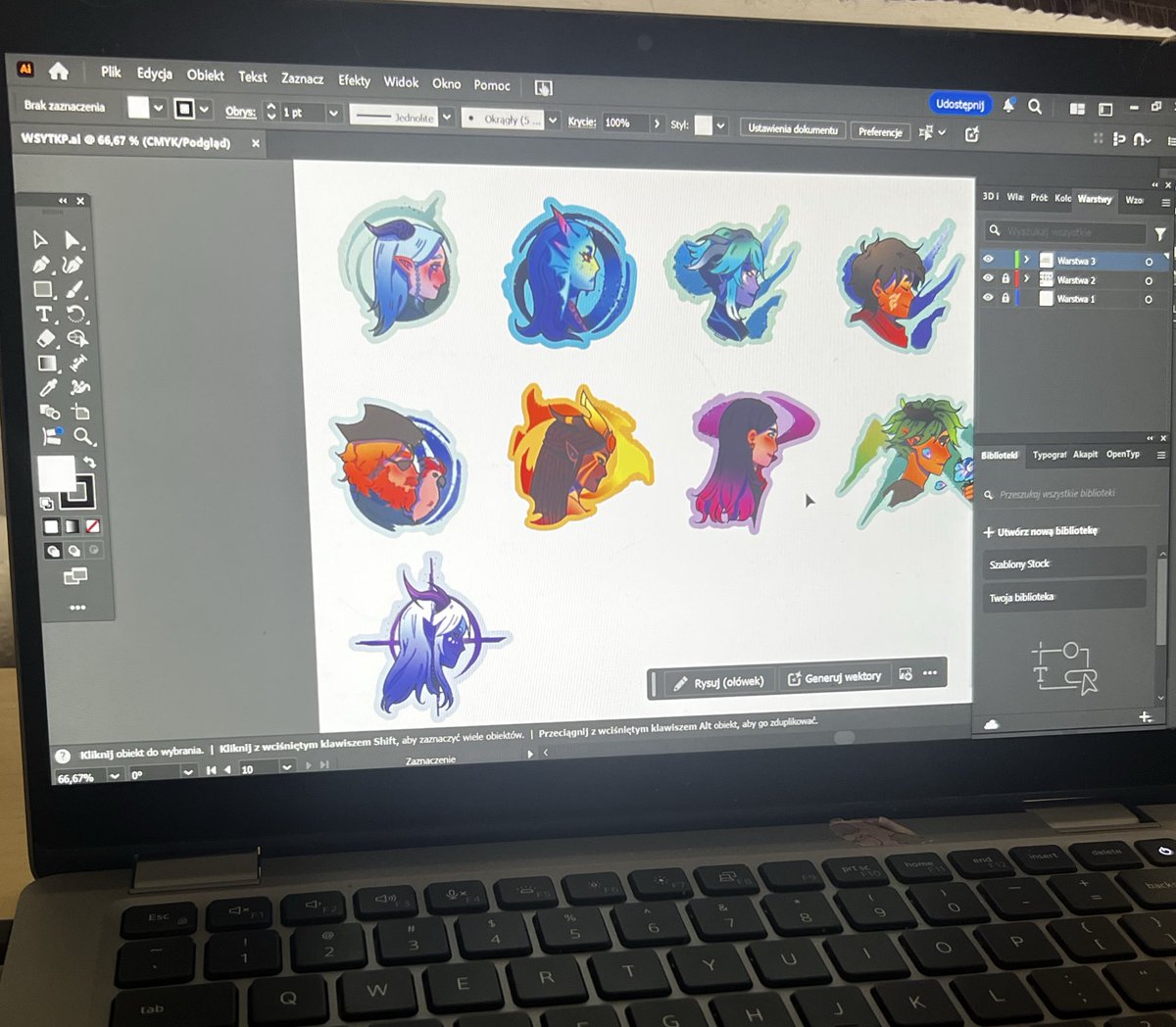Select the Blend tool

(50, 410)
